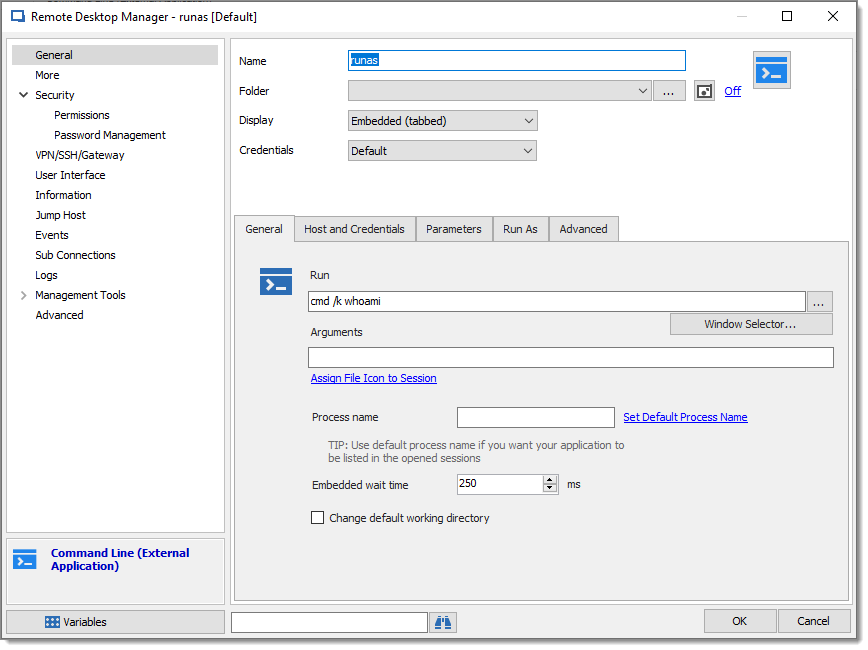Viewport: 868px width, 650px height.
Task: Select Jump Host in the navigation
Action: (x=60, y=215)
